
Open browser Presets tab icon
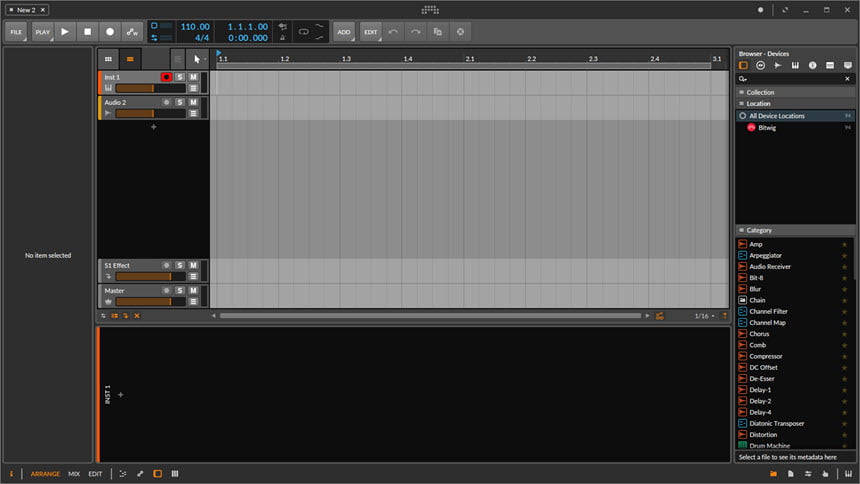click(x=760, y=65)
